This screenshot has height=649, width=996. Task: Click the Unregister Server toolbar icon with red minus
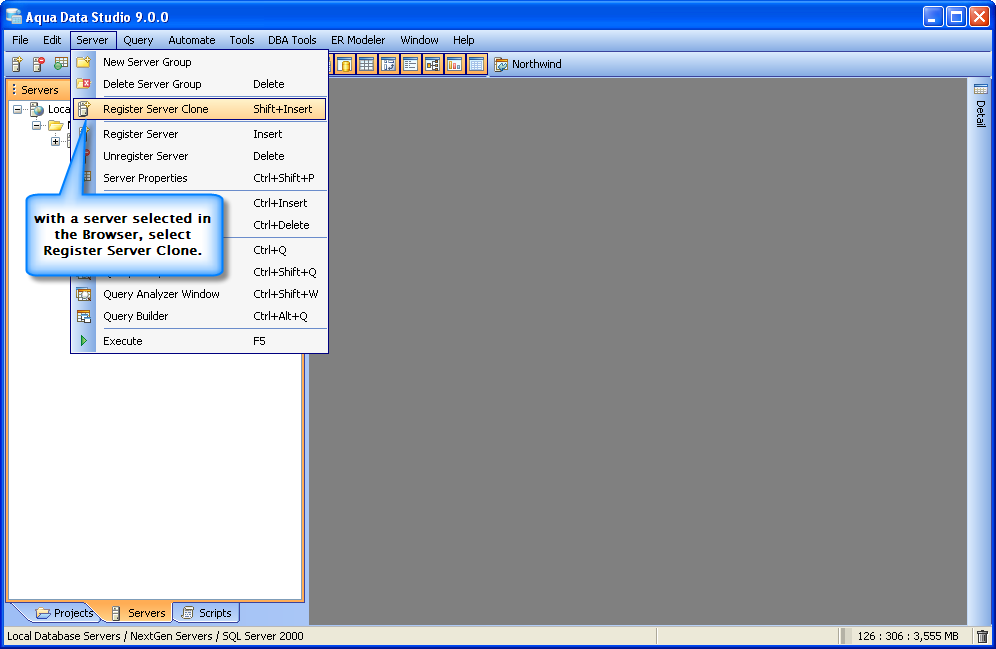coord(39,64)
